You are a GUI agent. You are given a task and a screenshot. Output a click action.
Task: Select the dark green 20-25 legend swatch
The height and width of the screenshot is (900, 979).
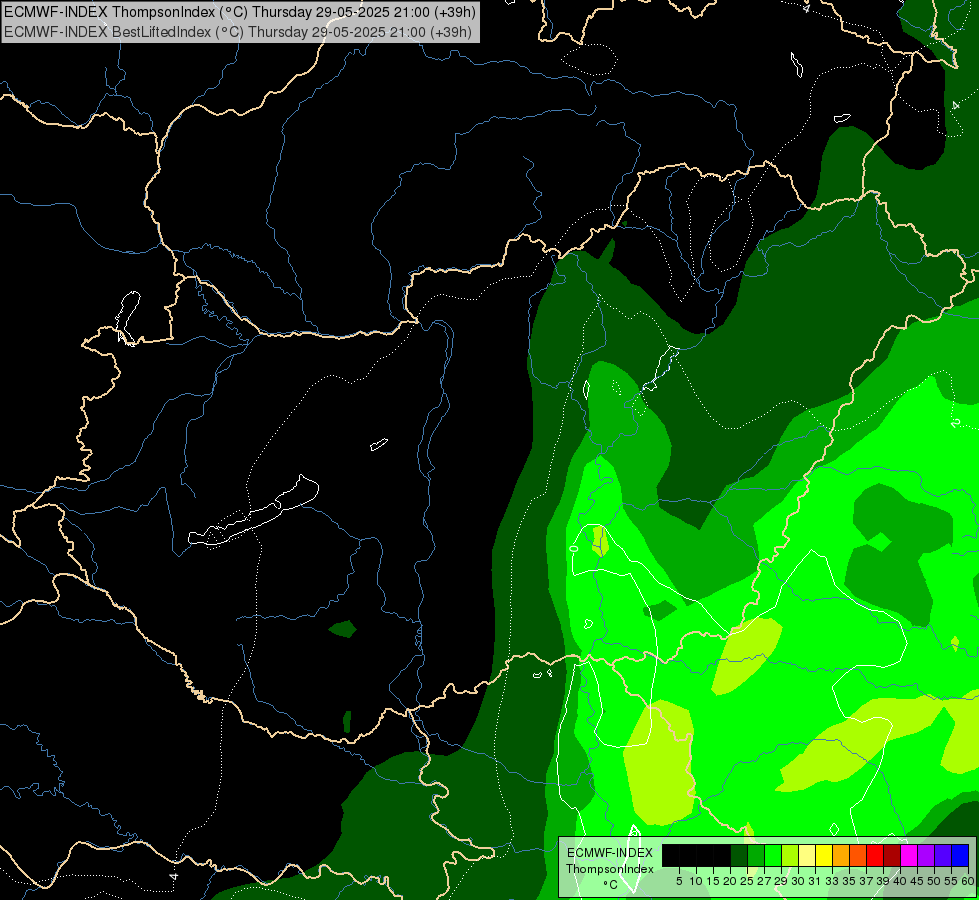pyautogui.click(x=739, y=855)
